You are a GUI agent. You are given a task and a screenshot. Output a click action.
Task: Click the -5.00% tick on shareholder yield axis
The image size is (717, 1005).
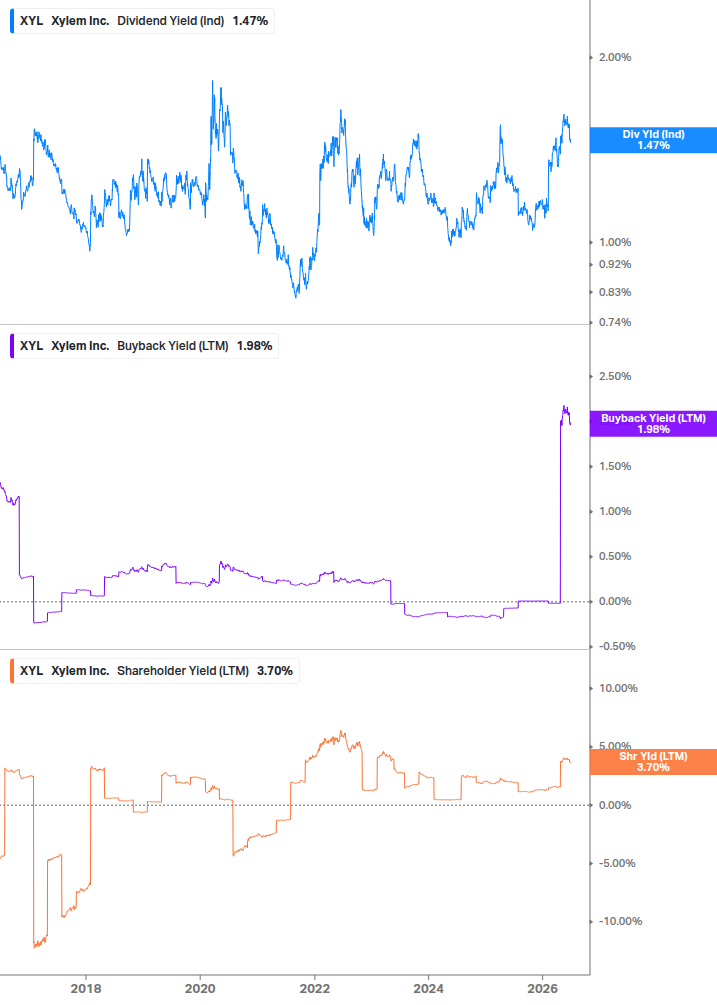click(617, 863)
